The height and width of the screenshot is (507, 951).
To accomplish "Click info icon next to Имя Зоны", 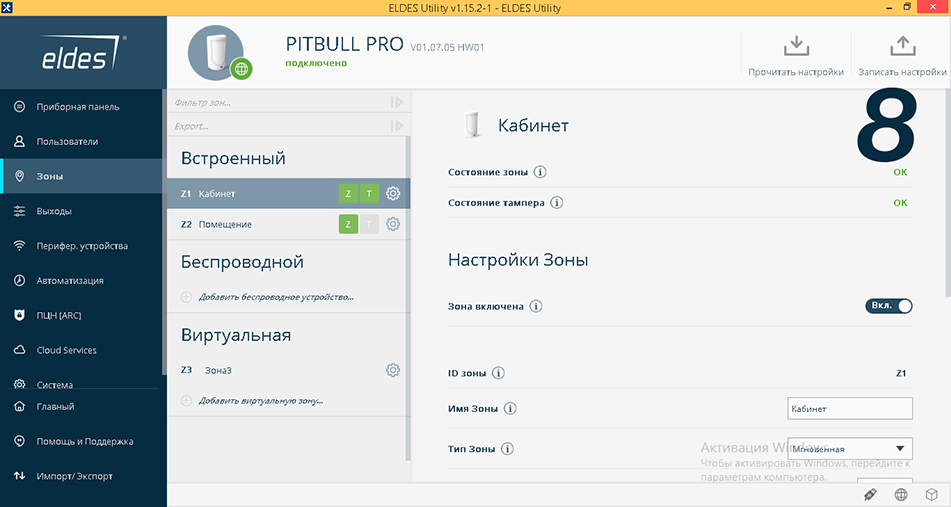I will 510,408.
